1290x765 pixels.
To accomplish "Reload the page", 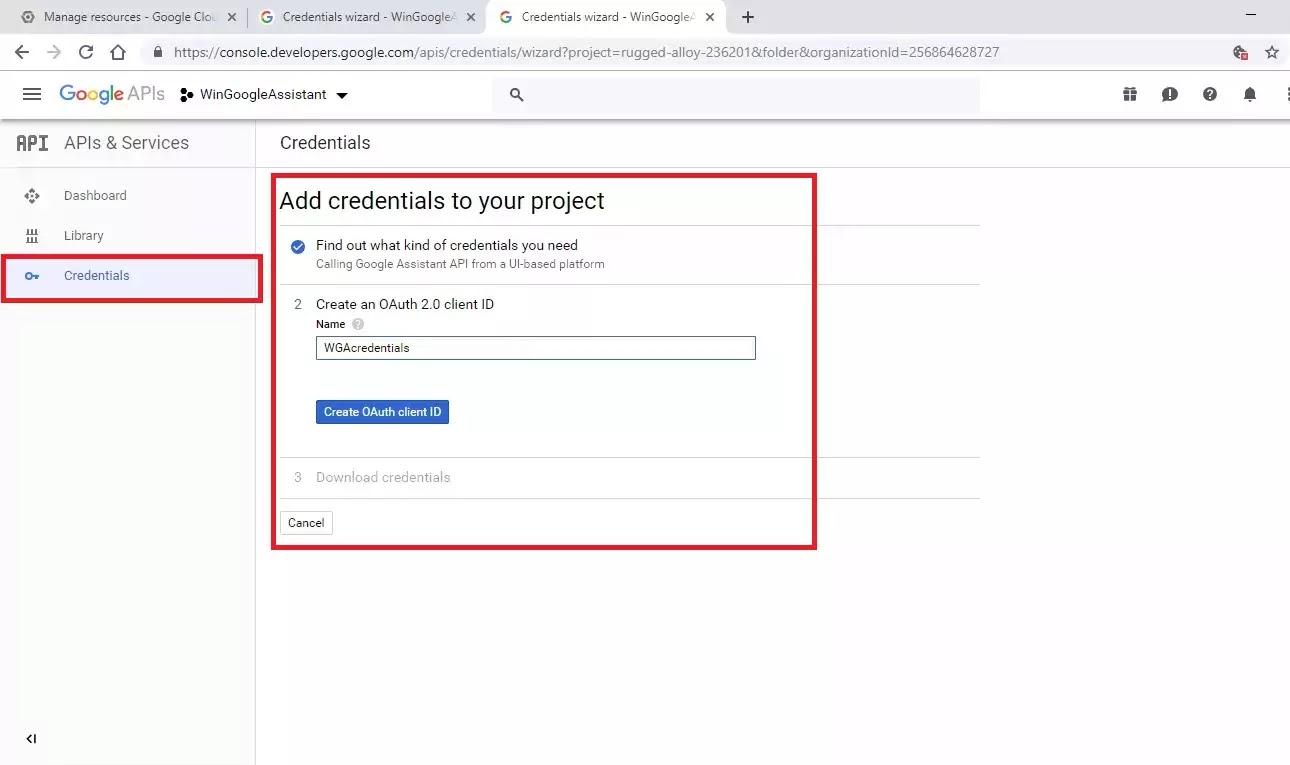I will tap(86, 52).
